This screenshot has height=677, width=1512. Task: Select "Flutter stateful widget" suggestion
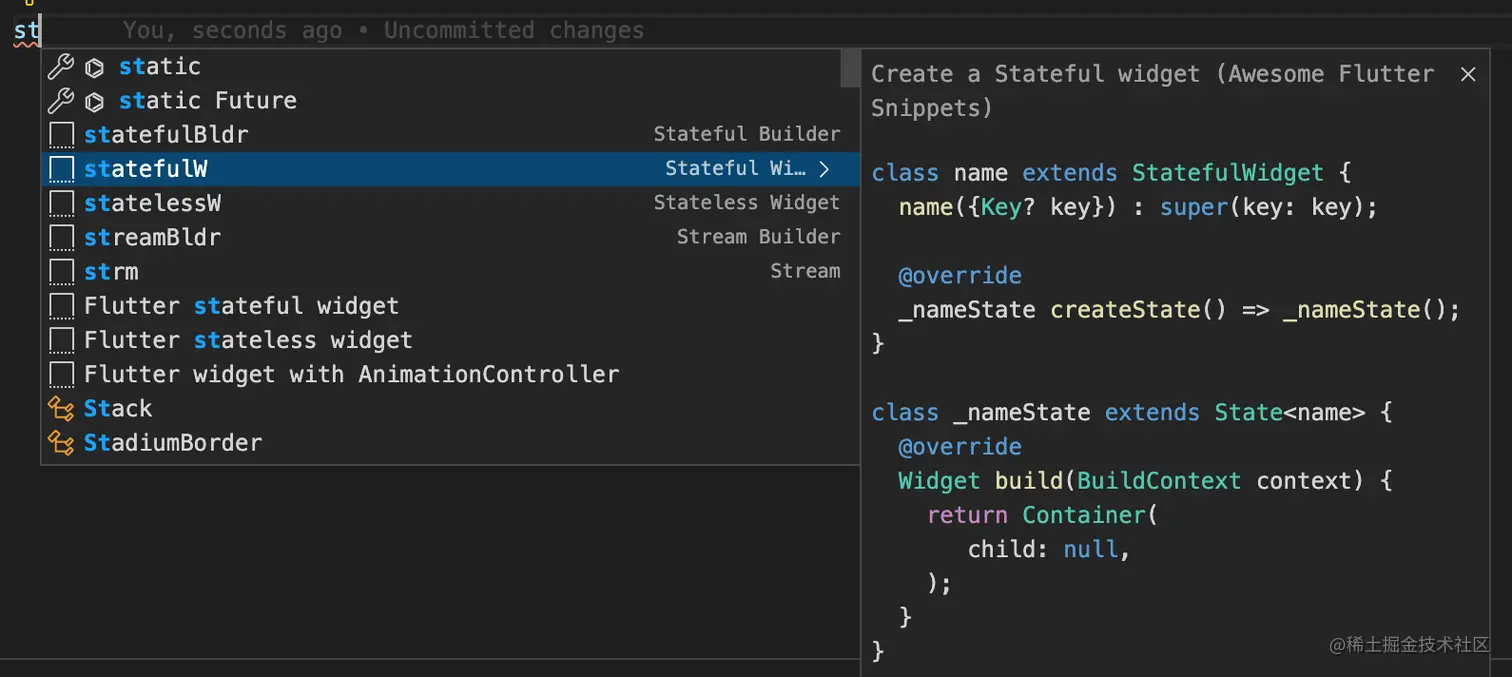[450, 306]
